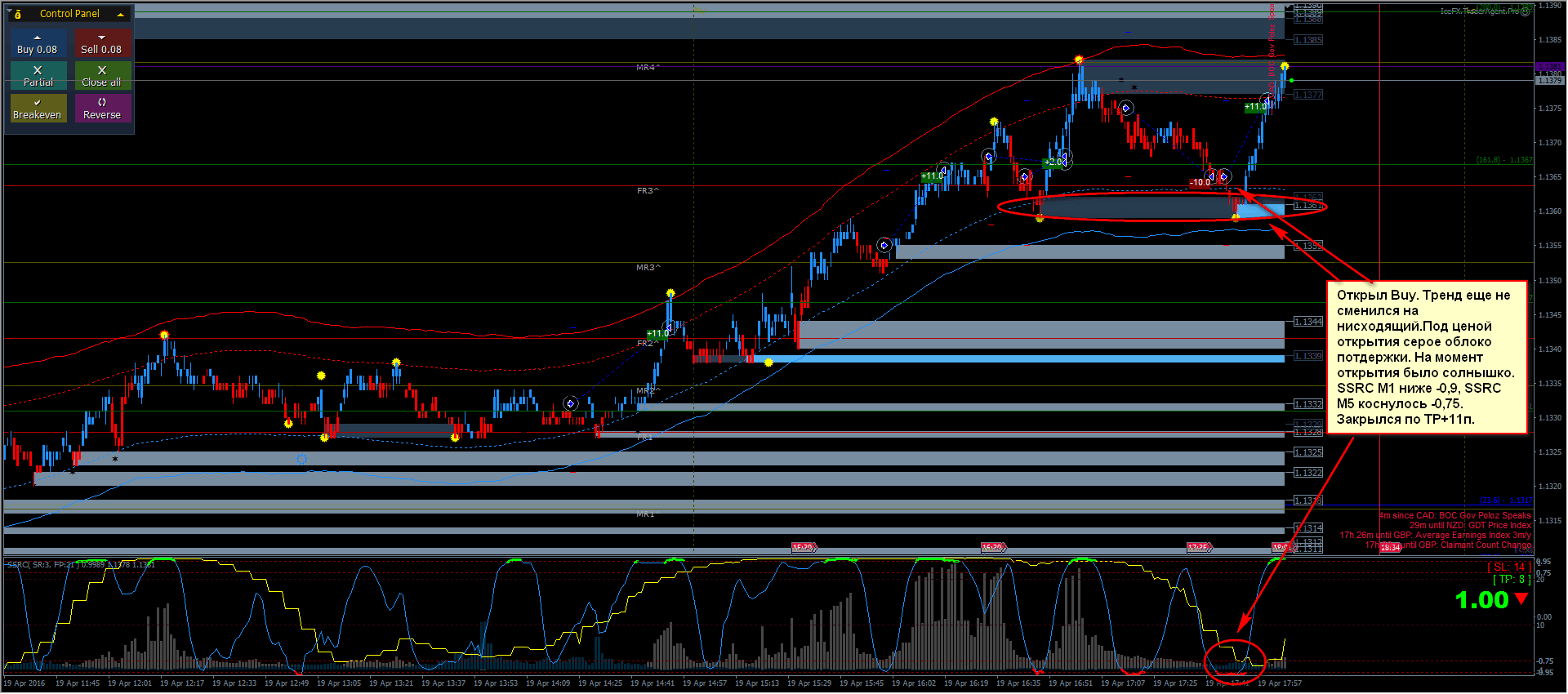Open the gray triangle menu beside money bag
Image resolution: width=1568 pixels, height=694 pixels.
[x=9, y=11]
